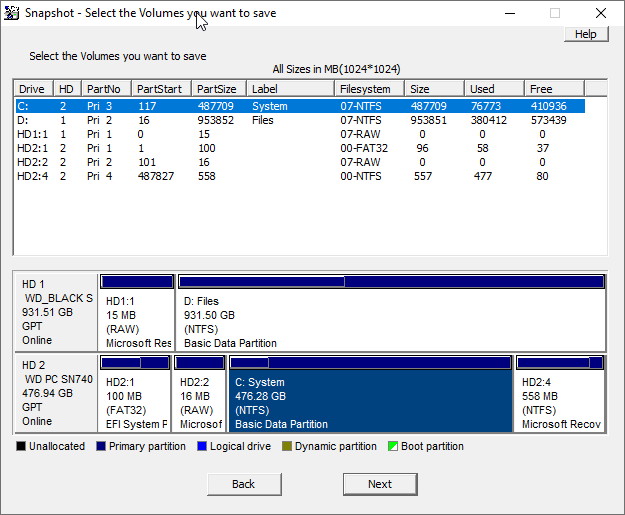Click the Boot partition green legend swatch

[x=393, y=446]
